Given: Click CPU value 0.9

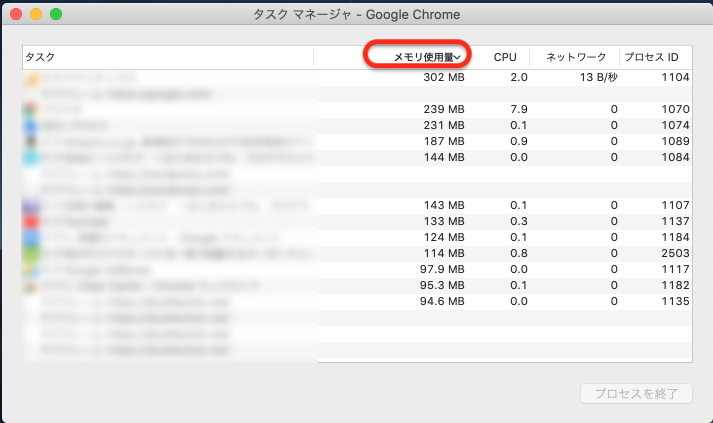Looking at the screenshot, I should [x=519, y=141].
